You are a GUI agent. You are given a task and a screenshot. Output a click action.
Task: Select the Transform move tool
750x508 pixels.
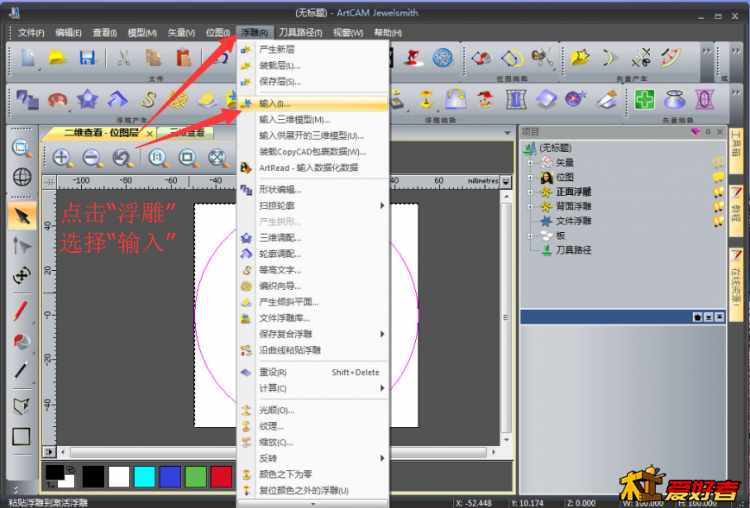click(x=22, y=276)
